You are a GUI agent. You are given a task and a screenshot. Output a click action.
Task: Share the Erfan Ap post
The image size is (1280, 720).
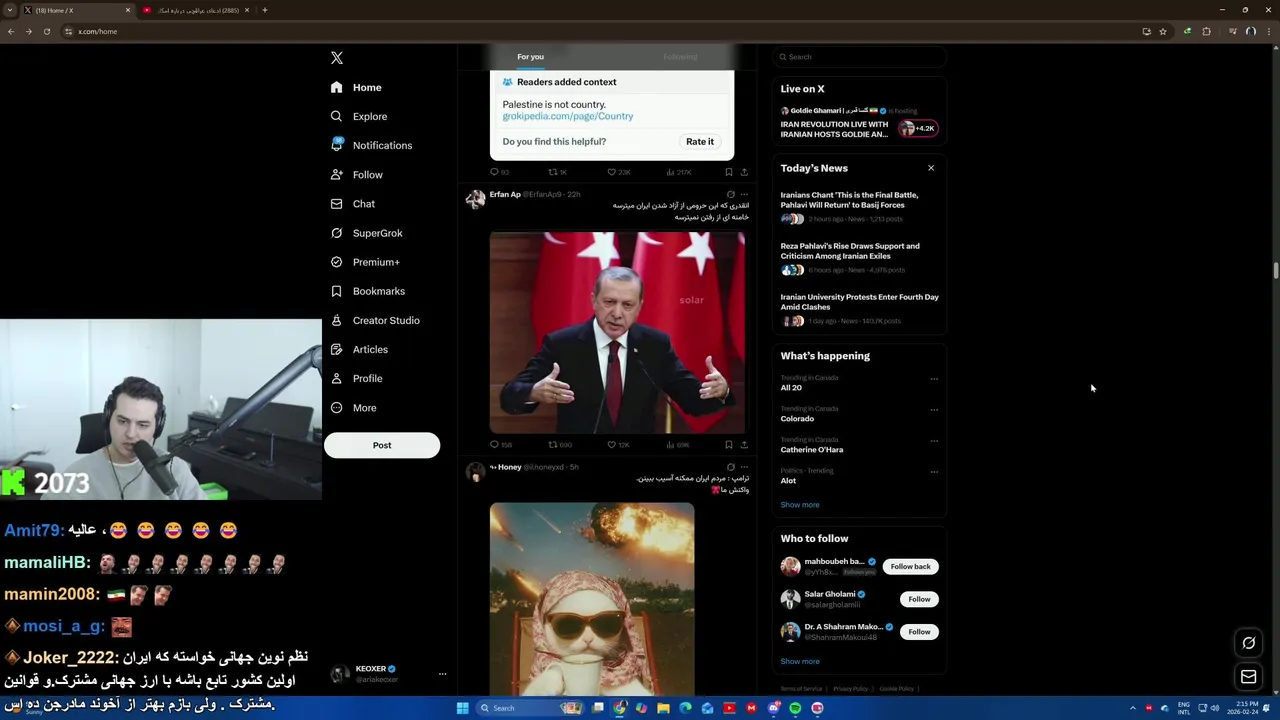(x=744, y=444)
